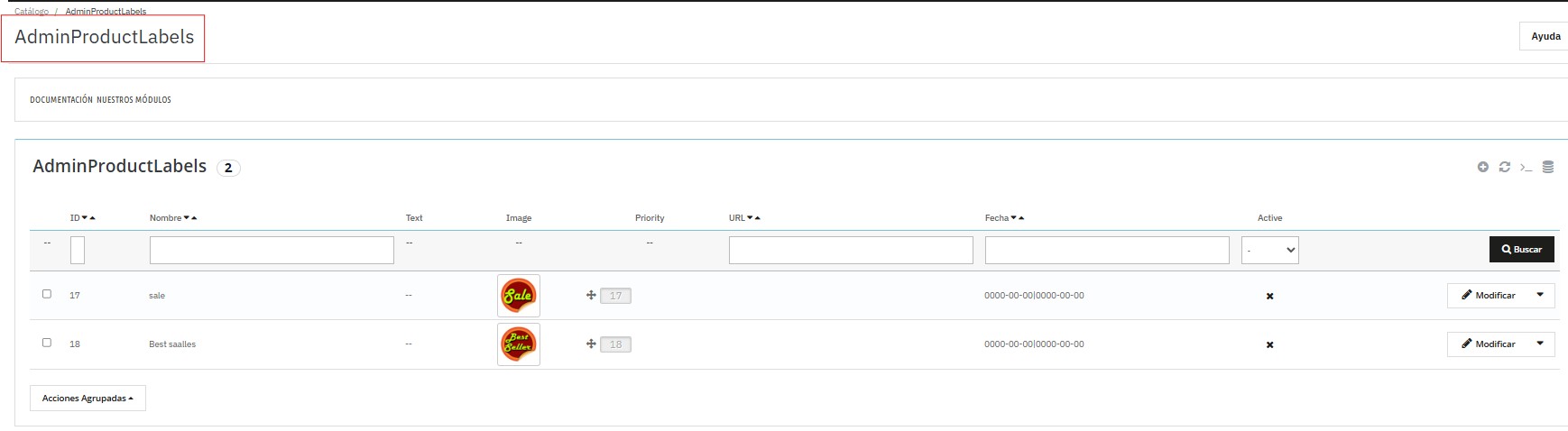Click the Nombre filter input field
The image size is (1568, 431).
tap(272, 250)
